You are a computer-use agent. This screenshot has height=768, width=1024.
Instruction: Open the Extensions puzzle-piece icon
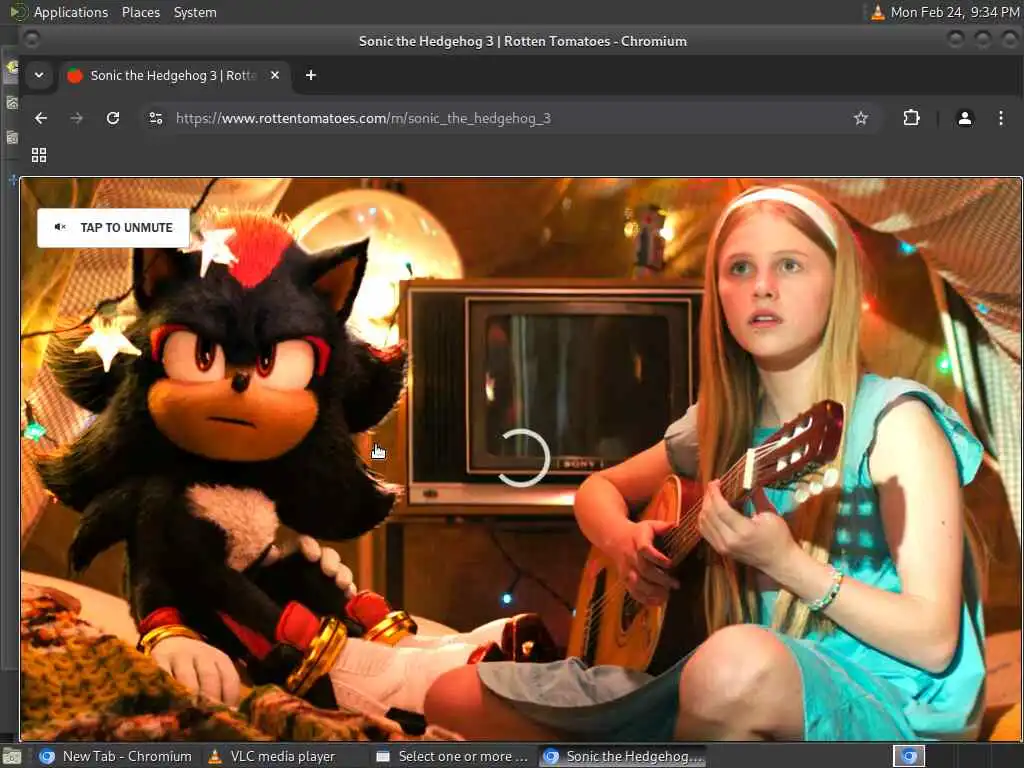pyautogui.click(x=911, y=118)
